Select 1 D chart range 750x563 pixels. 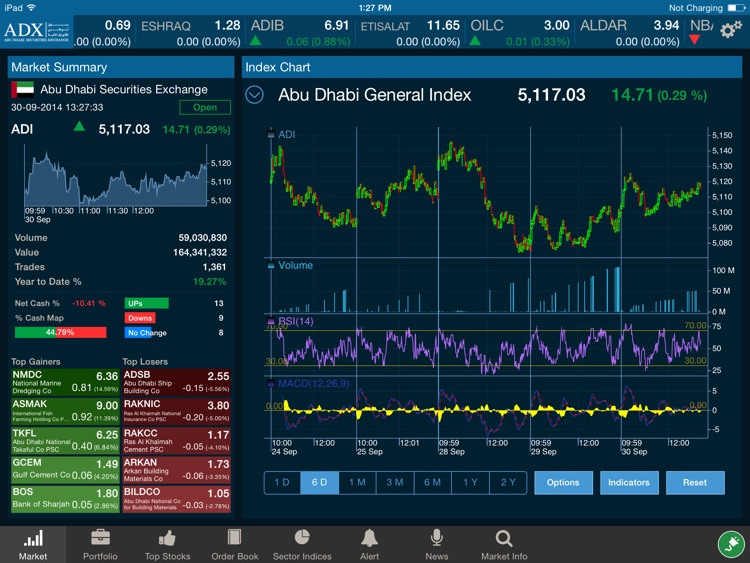282,483
